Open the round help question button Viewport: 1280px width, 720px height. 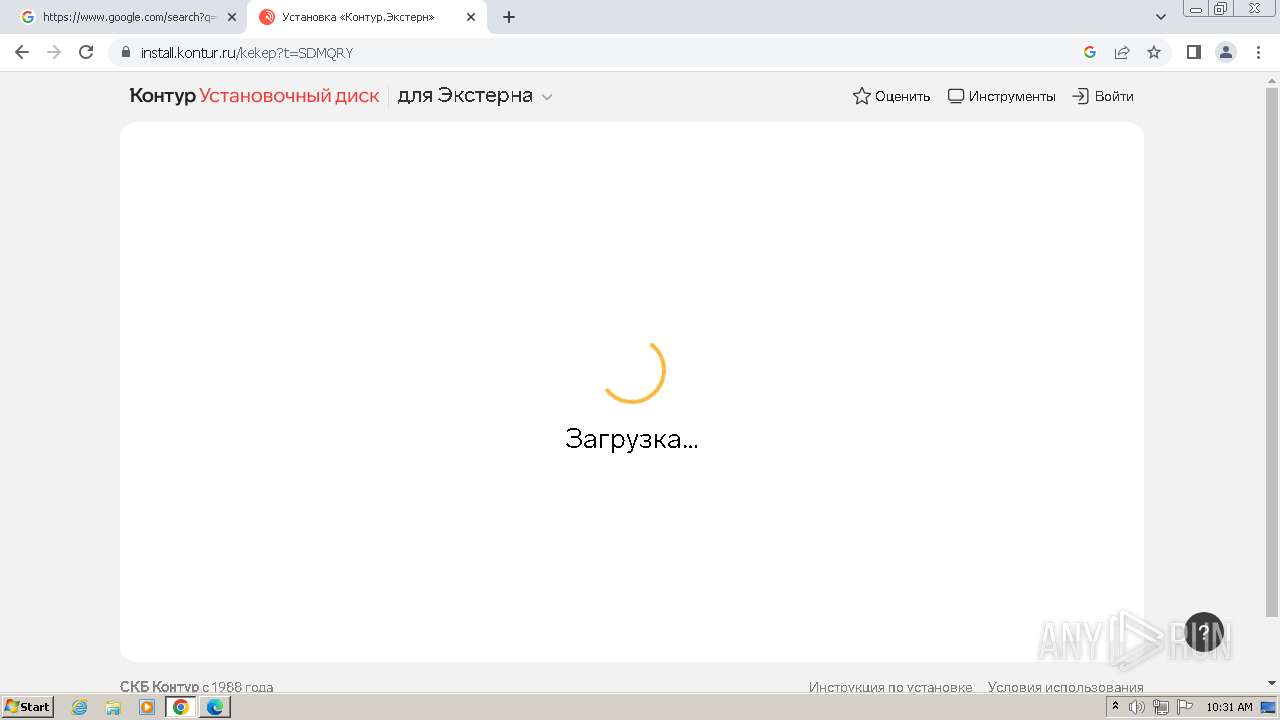pyautogui.click(x=1204, y=632)
